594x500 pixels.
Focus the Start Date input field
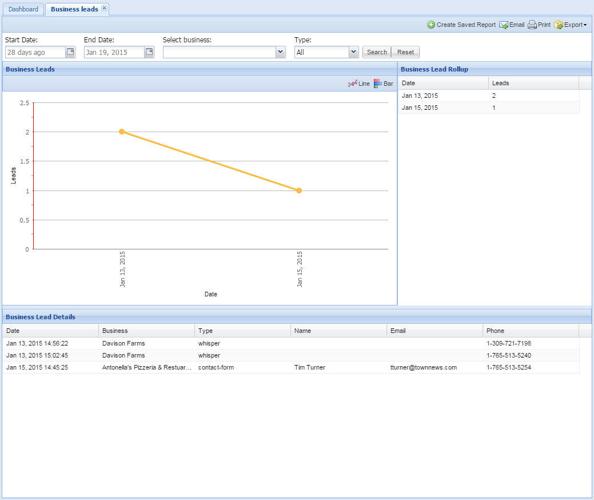tap(35, 52)
